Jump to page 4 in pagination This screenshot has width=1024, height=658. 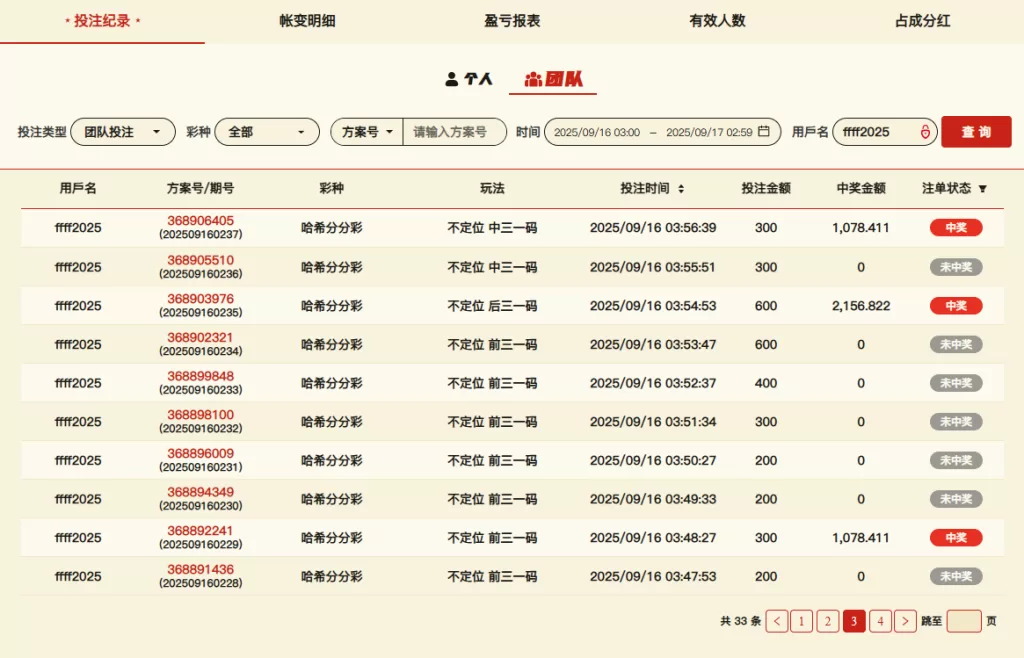[x=880, y=621]
